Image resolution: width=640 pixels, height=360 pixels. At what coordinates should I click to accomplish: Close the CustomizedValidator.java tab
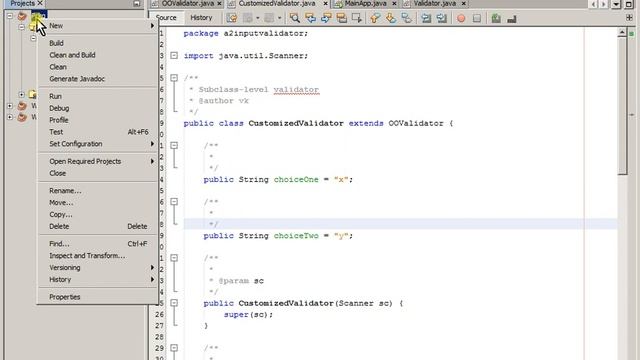tap(325, 3)
